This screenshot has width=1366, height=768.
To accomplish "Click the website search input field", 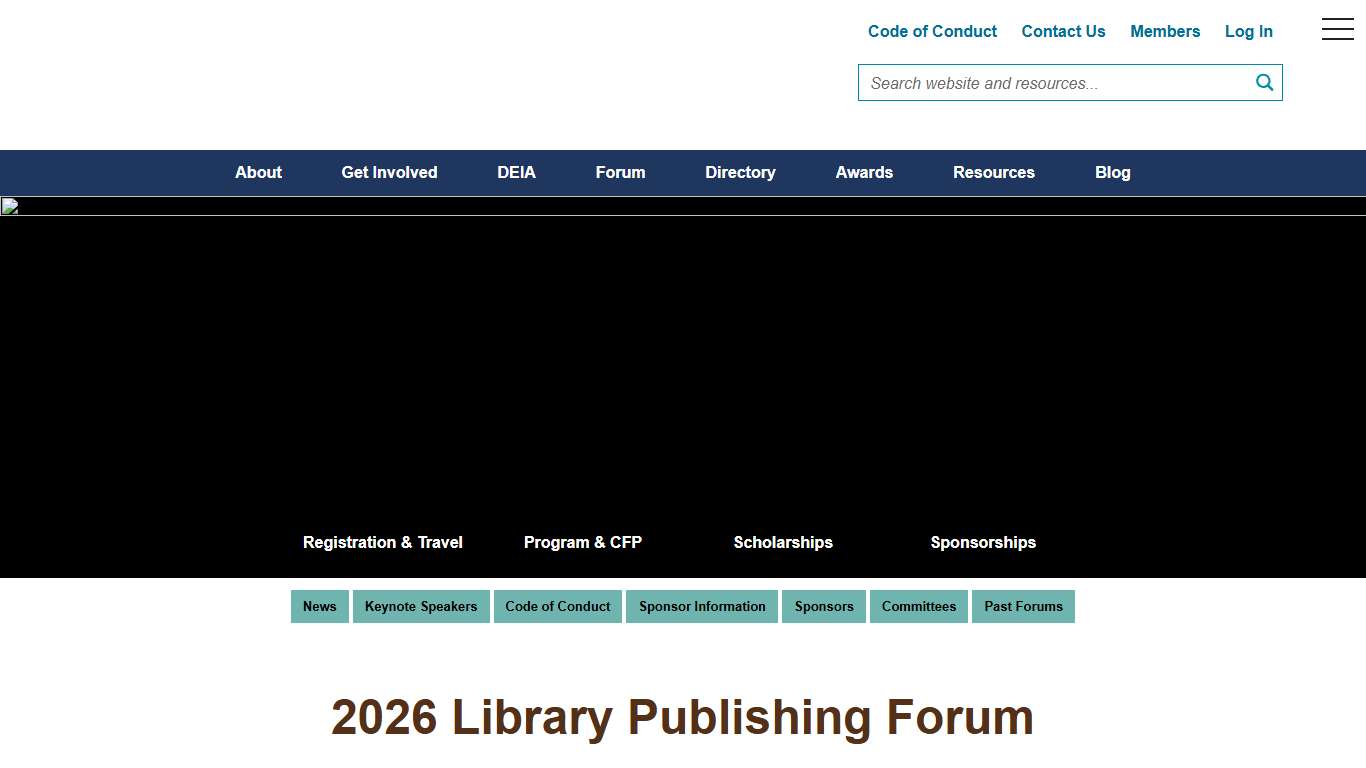I will click(x=1050, y=82).
